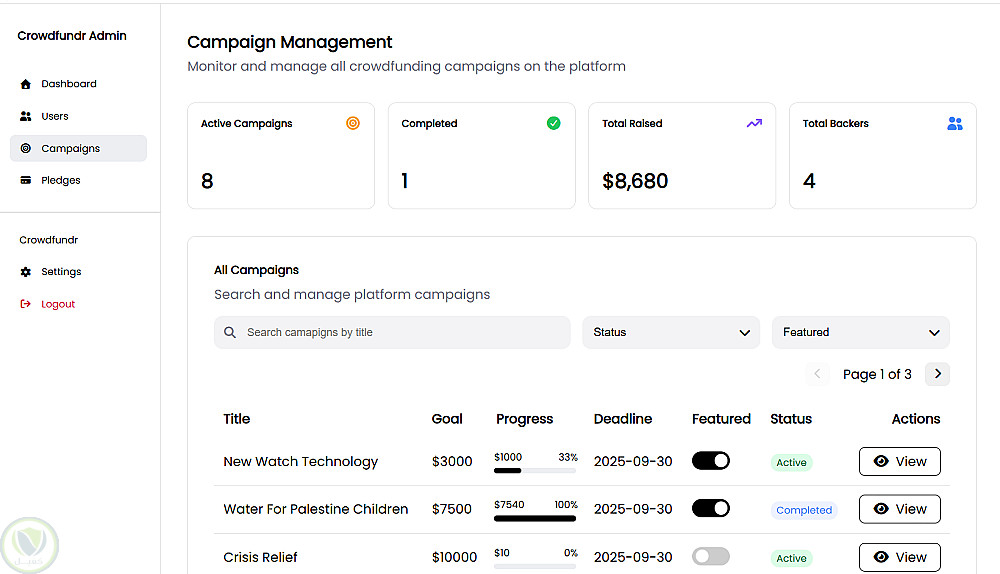Enable Featured toggle for Crisis Relief
The height and width of the screenshot is (574, 1000).
click(x=711, y=557)
